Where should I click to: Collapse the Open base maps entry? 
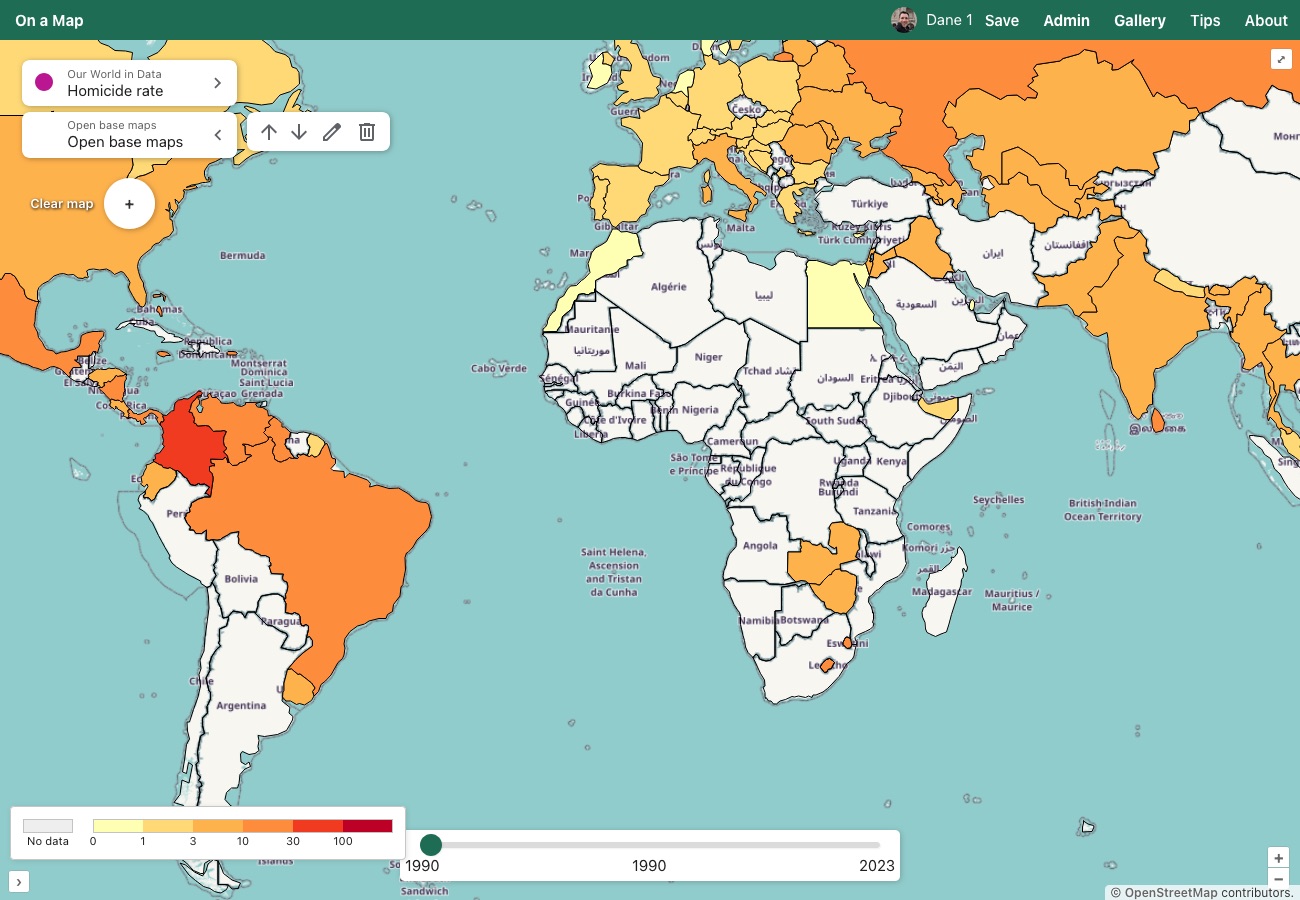tap(218, 134)
